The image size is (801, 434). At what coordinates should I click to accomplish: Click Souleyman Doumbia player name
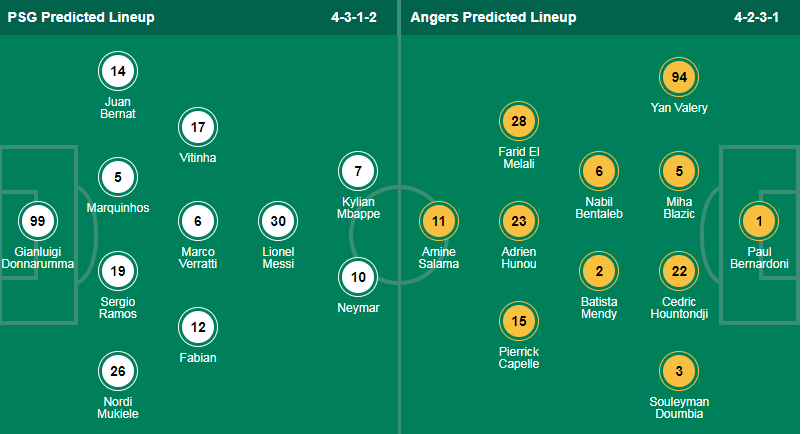[x=679, y=407]
